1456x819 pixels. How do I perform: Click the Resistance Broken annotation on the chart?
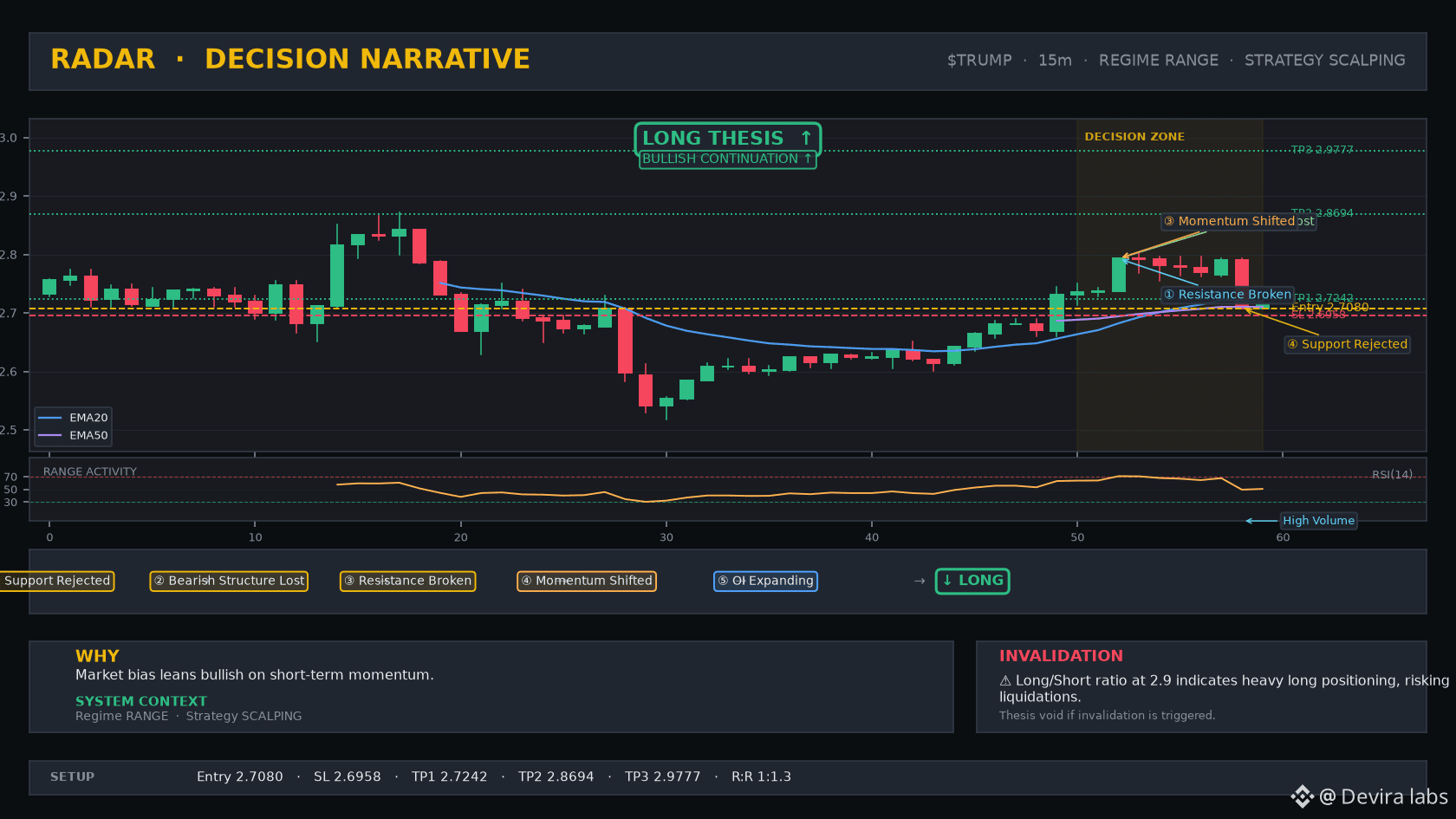1227,295
